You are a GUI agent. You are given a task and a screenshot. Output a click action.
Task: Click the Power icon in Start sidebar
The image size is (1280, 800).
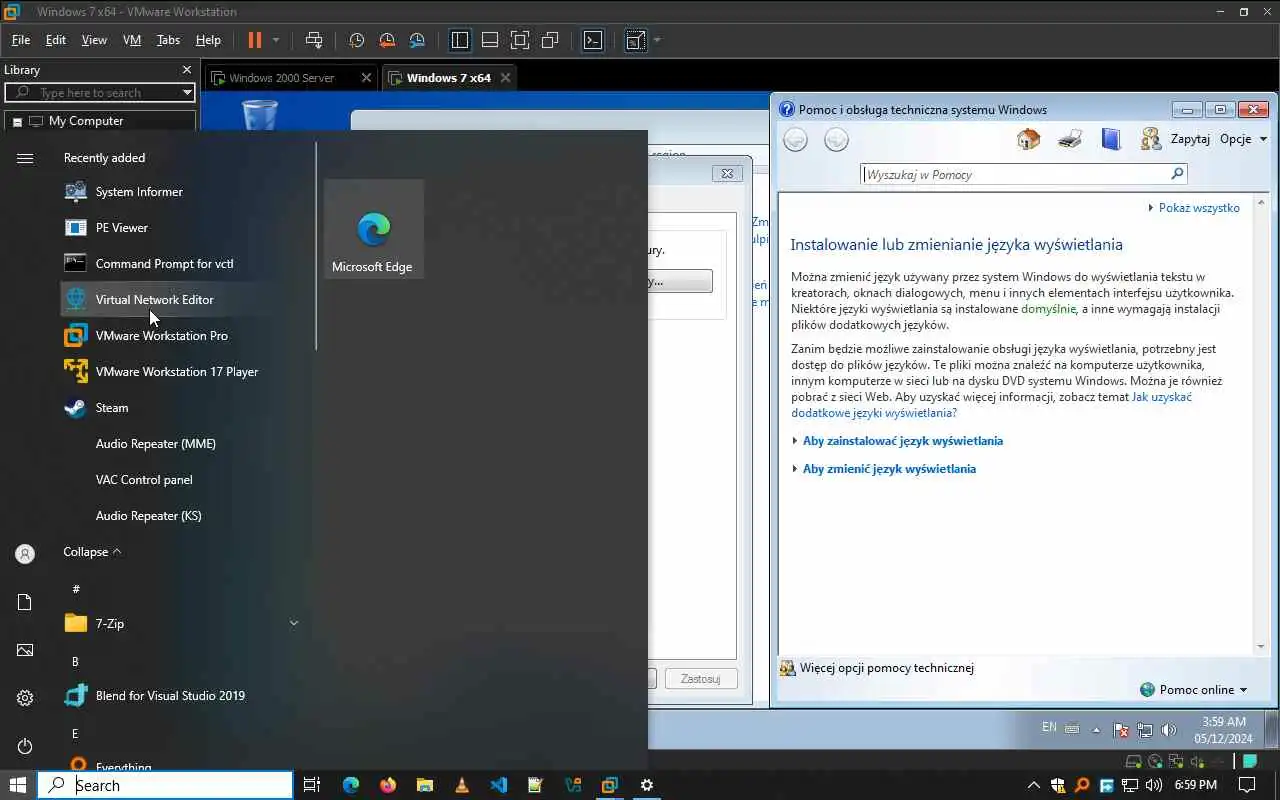coord(25,746)
